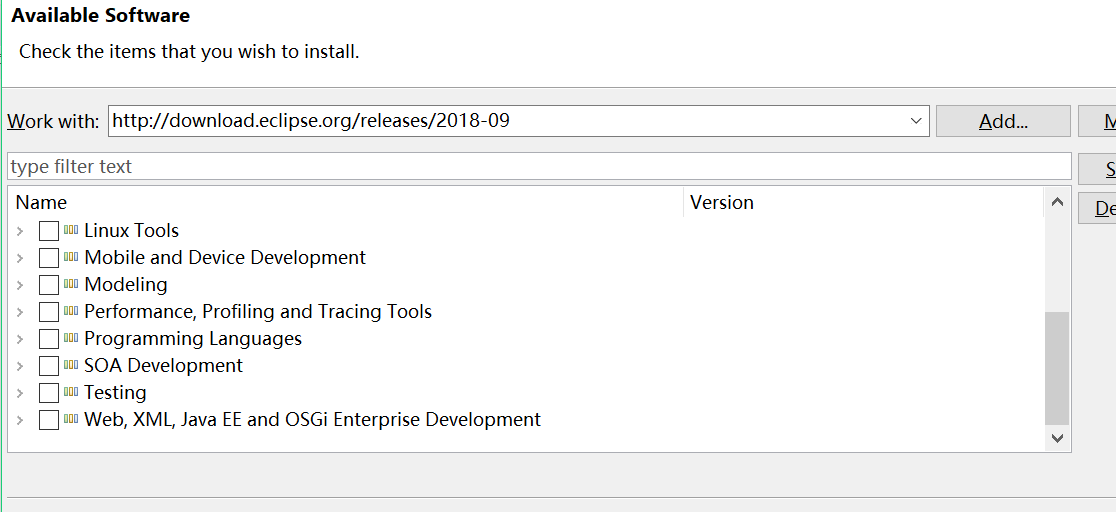This screenshot has height=512, width=1116.
Task: Click the Version column header
Action: pos(863,202)
